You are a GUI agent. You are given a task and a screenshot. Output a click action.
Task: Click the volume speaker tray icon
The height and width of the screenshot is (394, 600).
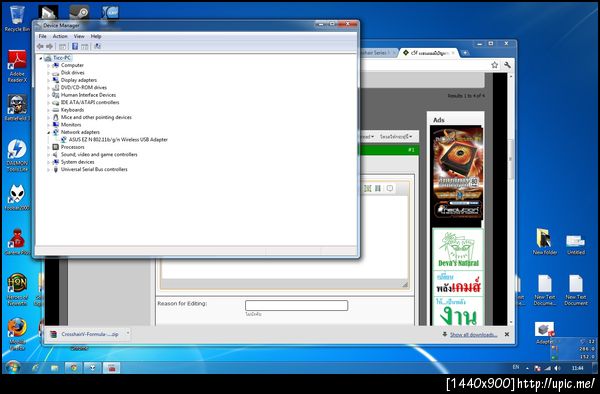point(558,368)
